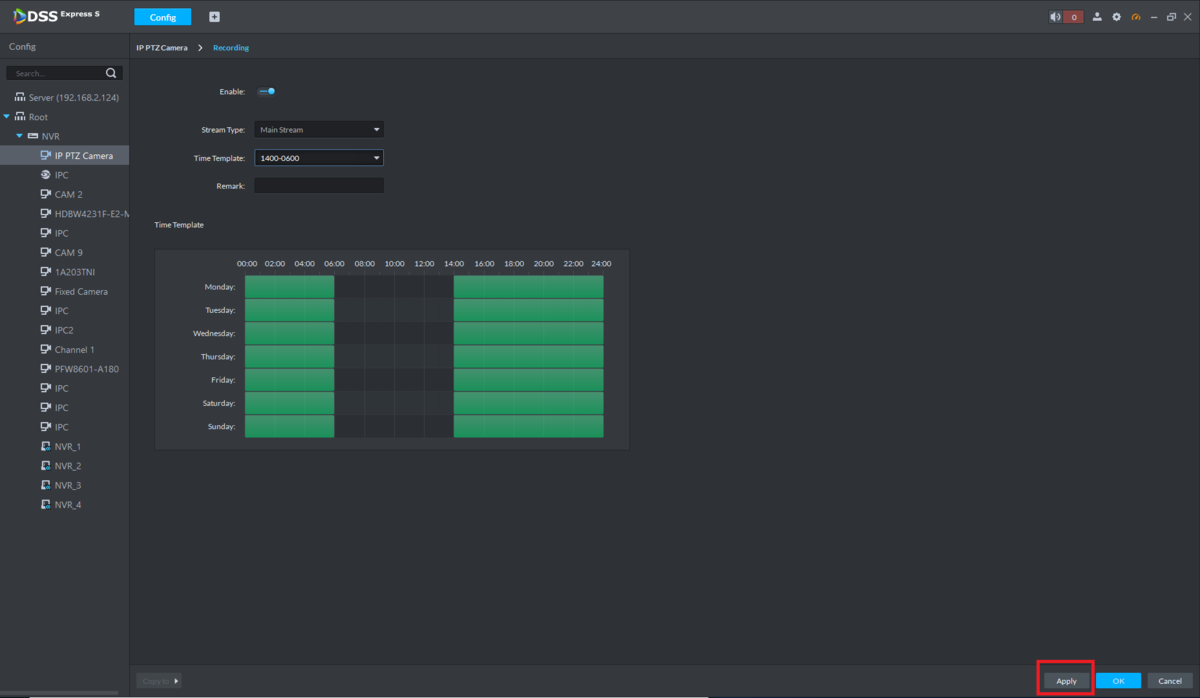Expand the Copy to arrow
1200x698 pixels.
click(x=177, y=681)
